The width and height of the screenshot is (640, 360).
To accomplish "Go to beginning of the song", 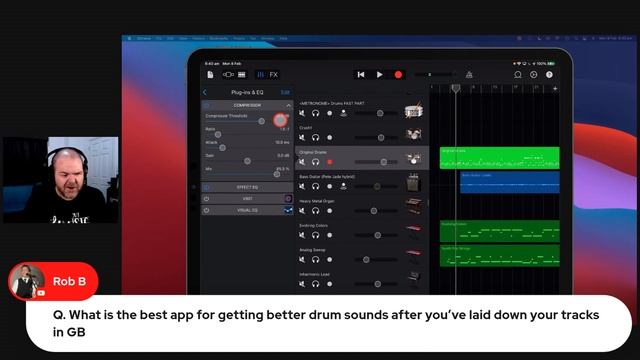I will click(361, 75).
